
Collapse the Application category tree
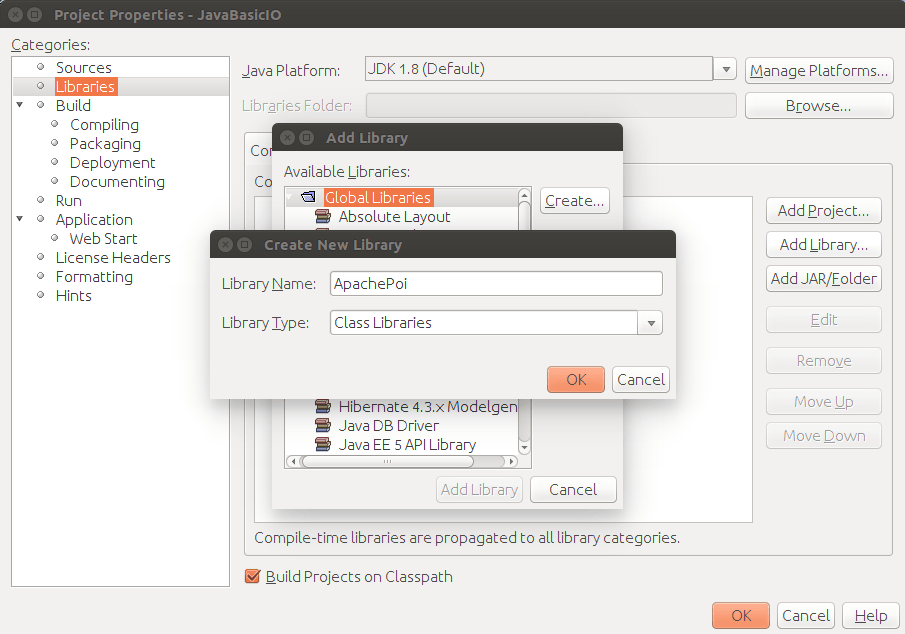(20, 219)
